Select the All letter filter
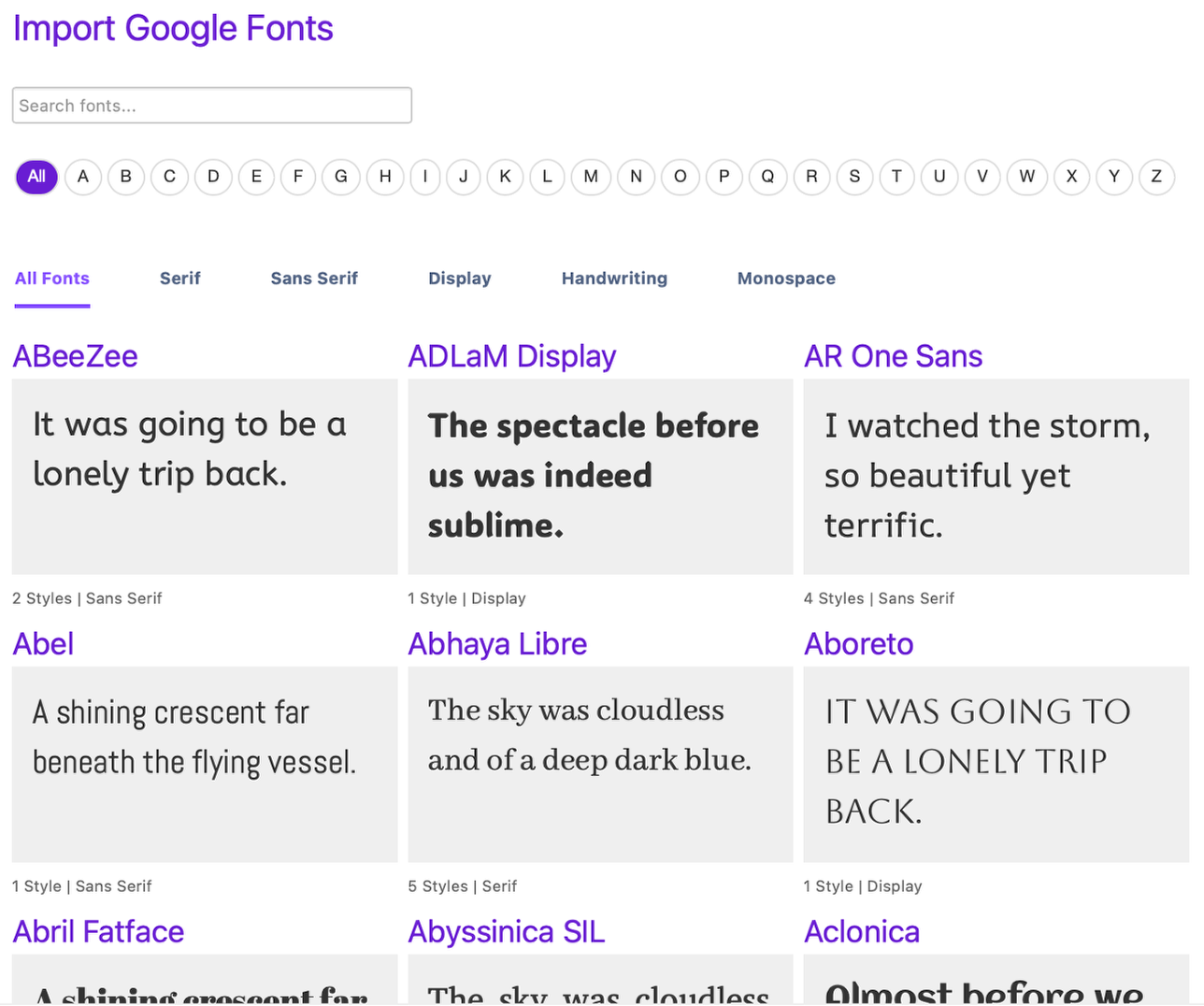Viewport: 1204px width, 1006px height. 36,177
